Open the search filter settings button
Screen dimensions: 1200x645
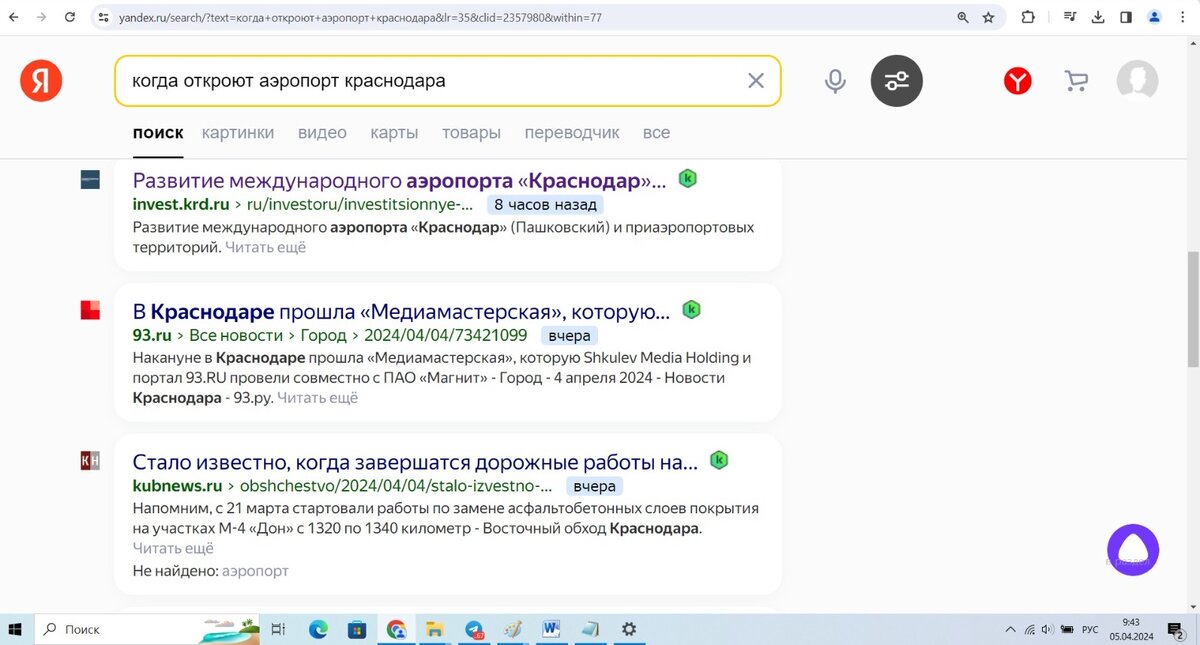point(897,81)
